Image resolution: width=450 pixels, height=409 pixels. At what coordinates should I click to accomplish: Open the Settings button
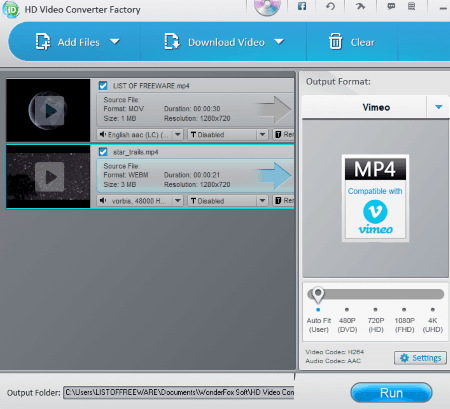pyautogui.click(x=420, y=358)
